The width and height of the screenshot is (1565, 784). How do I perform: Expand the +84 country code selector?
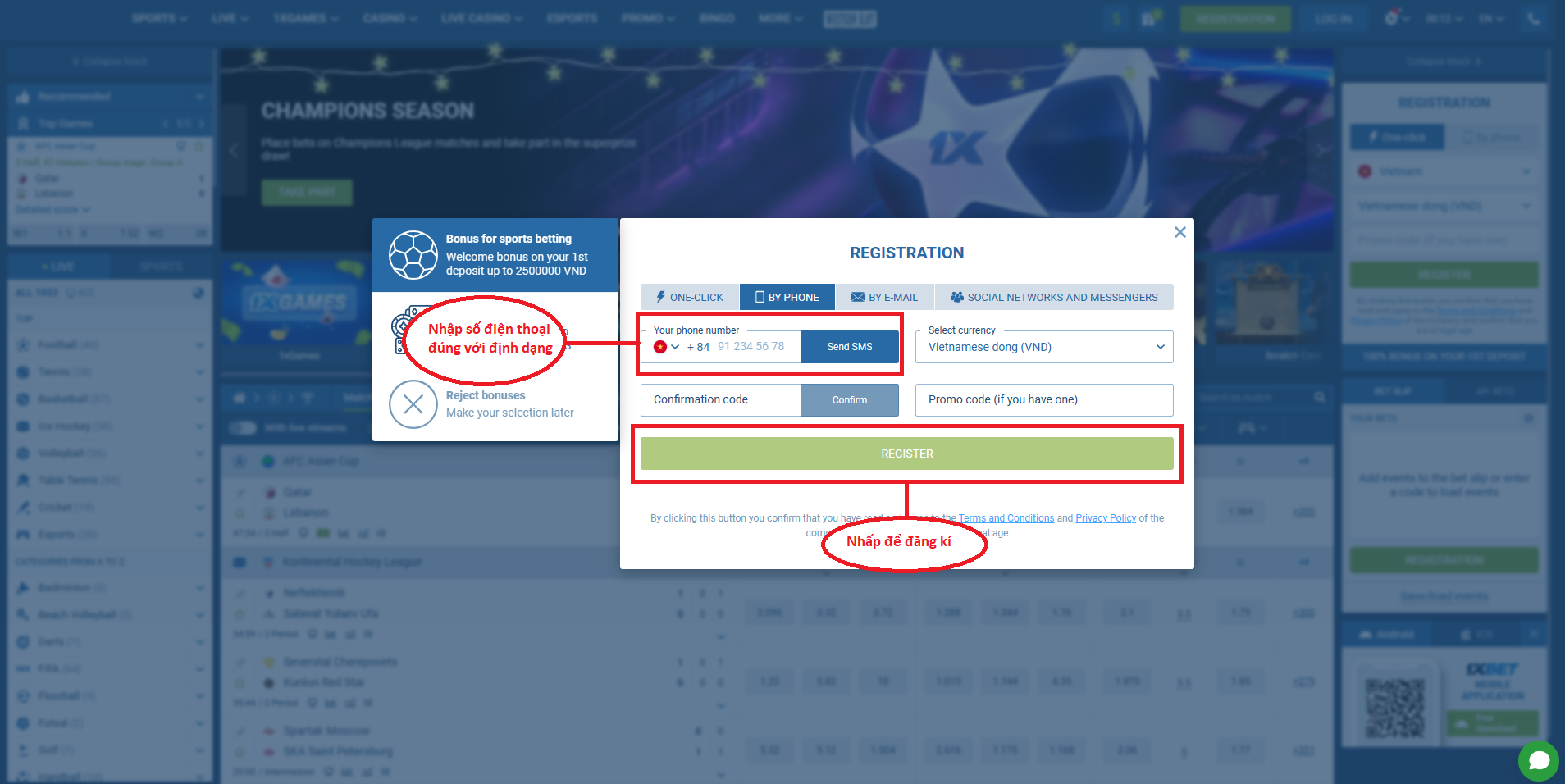pyautogui.click(x=668, y=347)
